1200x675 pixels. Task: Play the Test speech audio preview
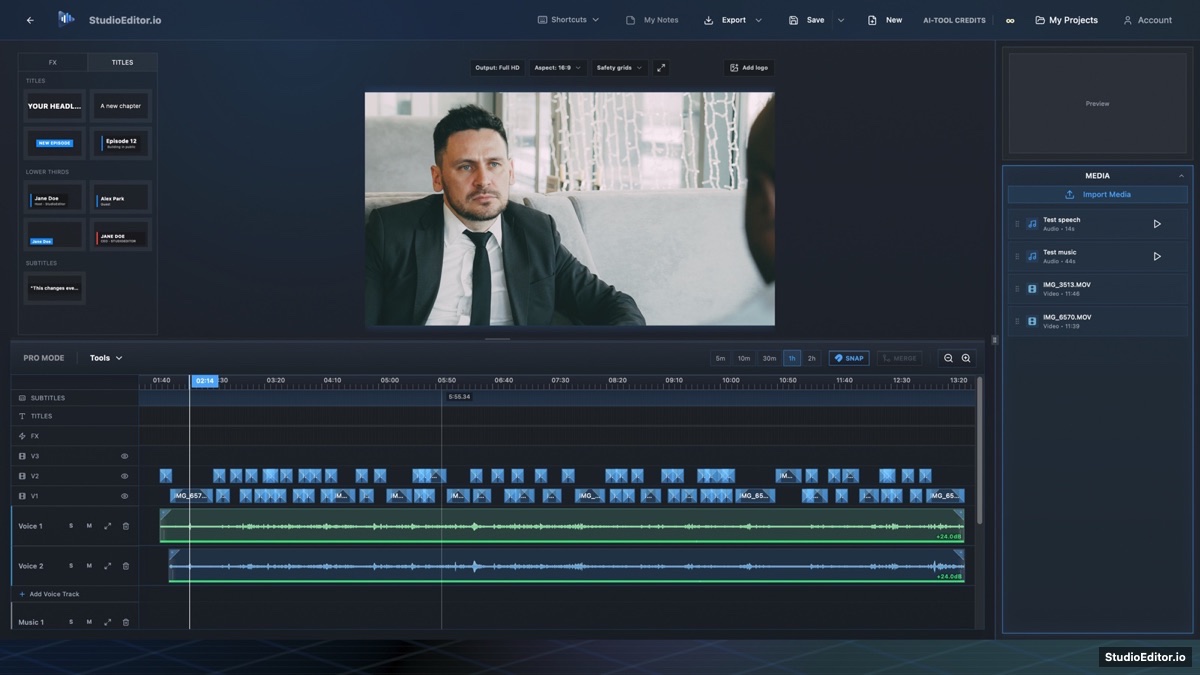[x=1157, y=224]
